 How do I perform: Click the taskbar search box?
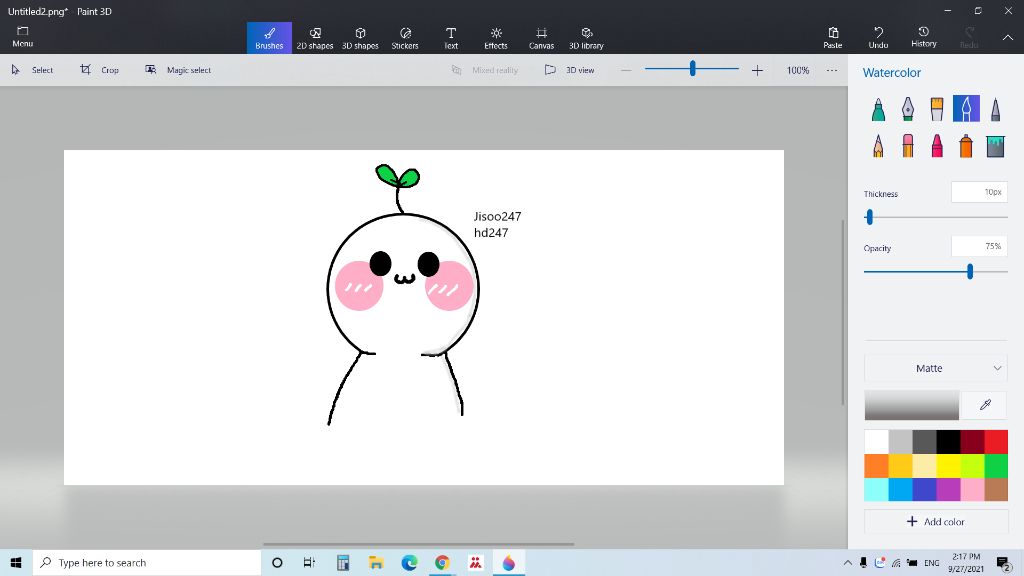pos(147,562)
